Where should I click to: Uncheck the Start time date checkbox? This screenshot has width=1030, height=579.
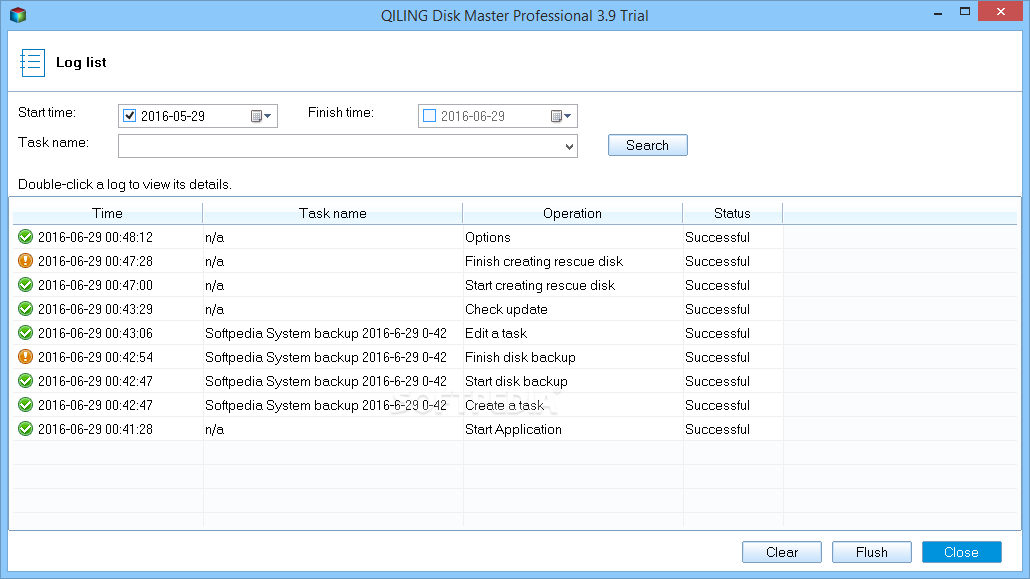(x=129, y=116)
